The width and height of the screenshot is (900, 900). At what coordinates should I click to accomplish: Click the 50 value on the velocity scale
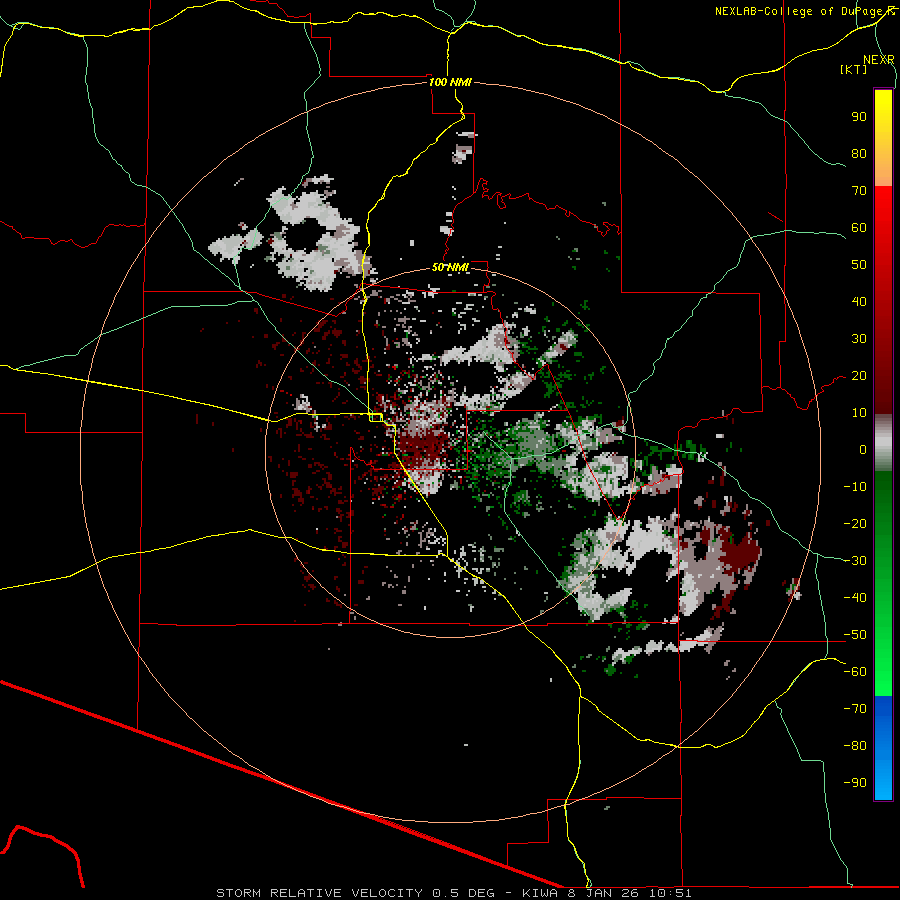coord(859,265)
